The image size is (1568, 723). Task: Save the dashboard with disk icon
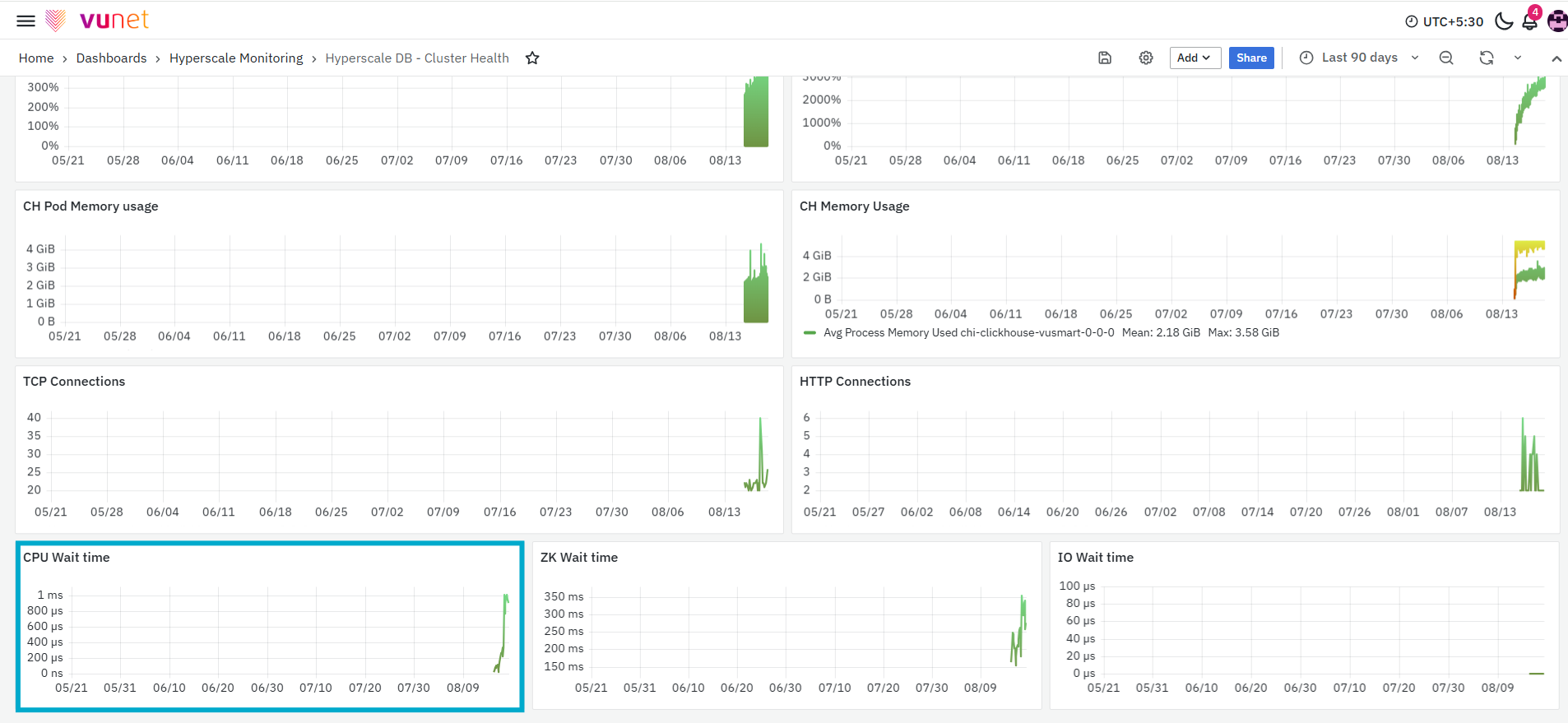pos(1105,58)
